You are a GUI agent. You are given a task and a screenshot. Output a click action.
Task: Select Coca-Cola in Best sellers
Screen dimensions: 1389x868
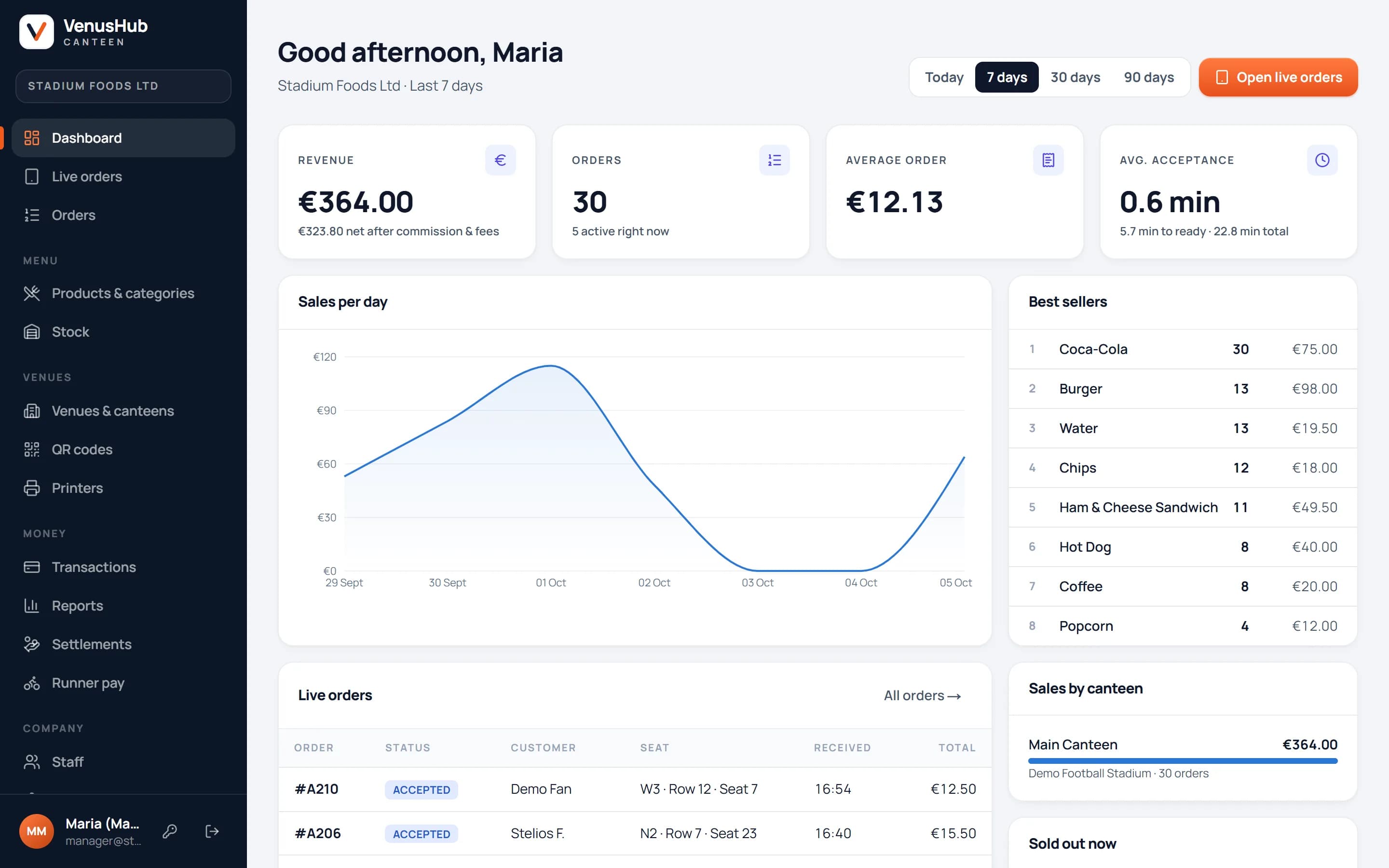click(x=1183, y=349)
